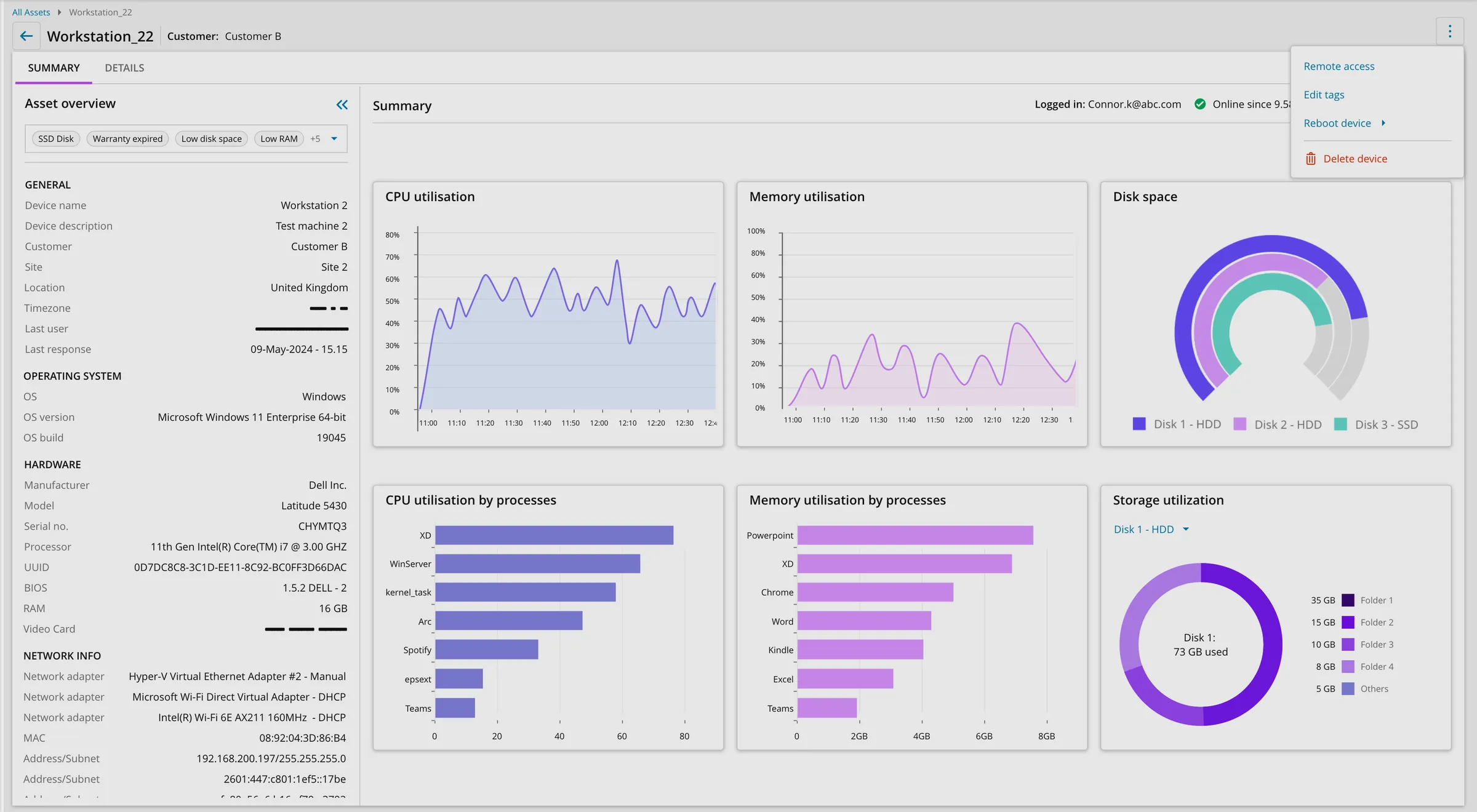
Task: Expand the Reboot device submenu arrow
Action: (x=1383, y=123)
